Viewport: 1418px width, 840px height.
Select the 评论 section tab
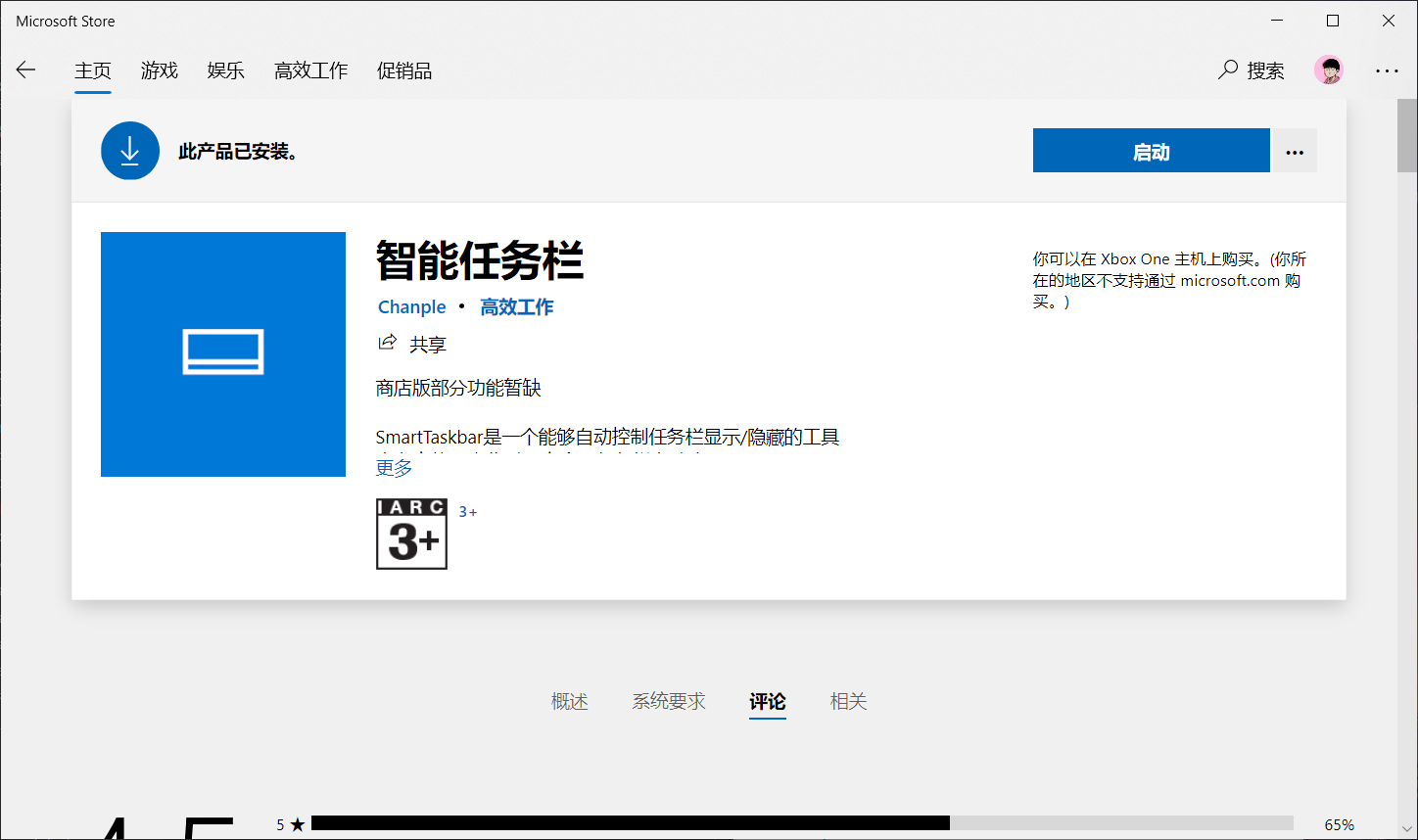point(768,701)
